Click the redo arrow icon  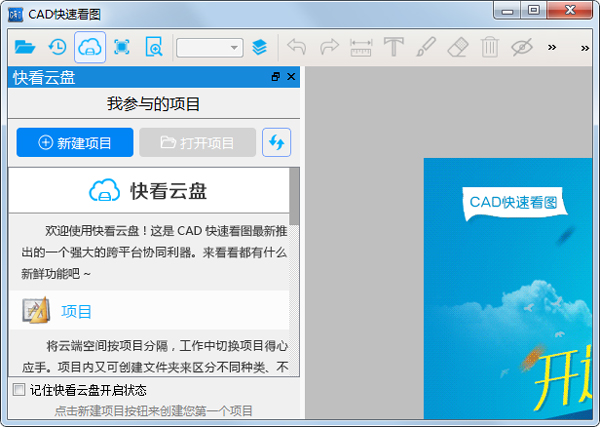[x=329, y=47]
